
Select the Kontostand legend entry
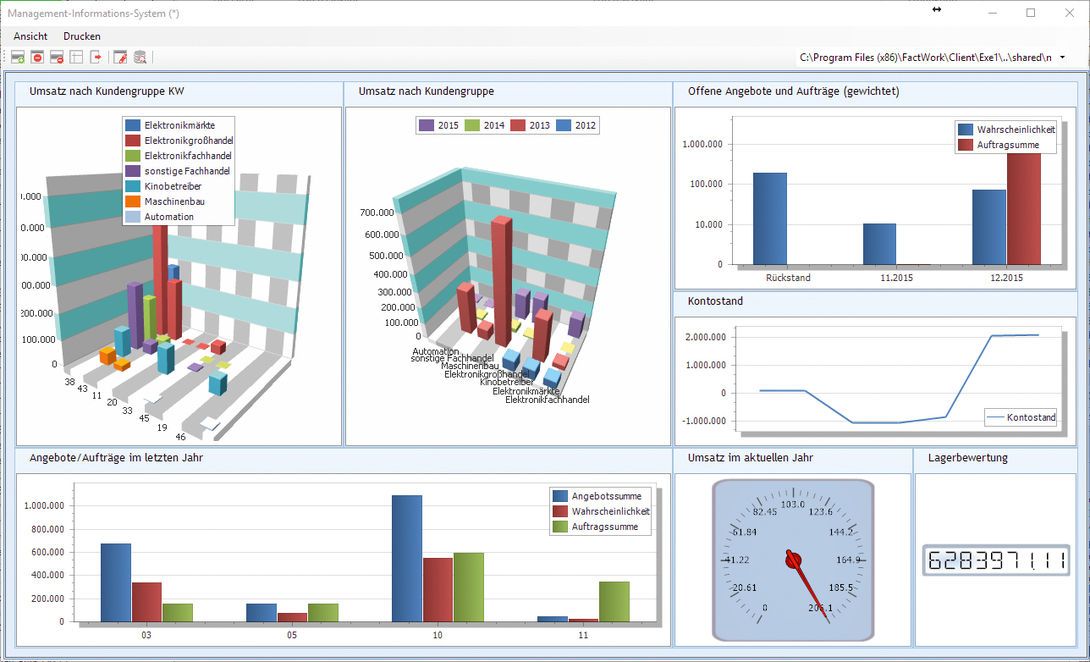tap(1020, 418)
